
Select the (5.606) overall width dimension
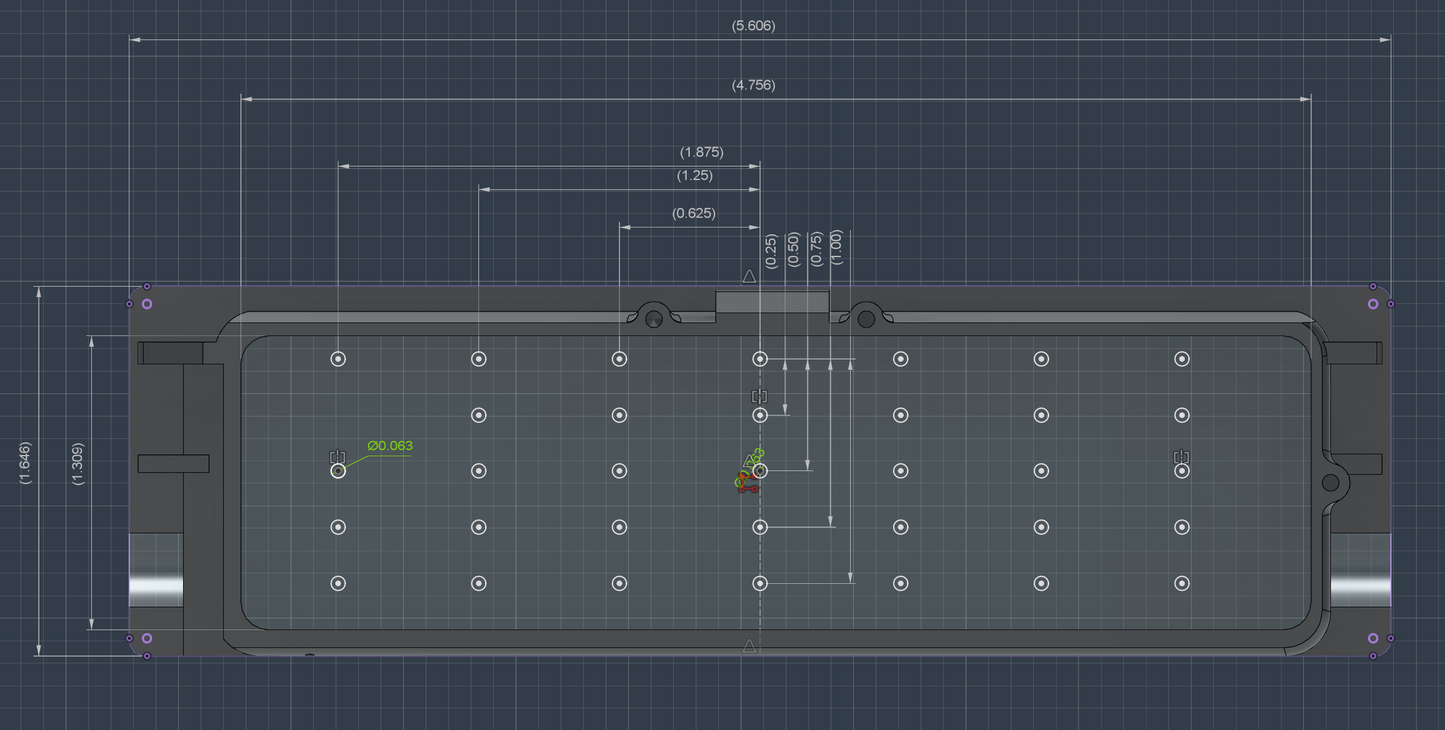click(x=753, y=26)
